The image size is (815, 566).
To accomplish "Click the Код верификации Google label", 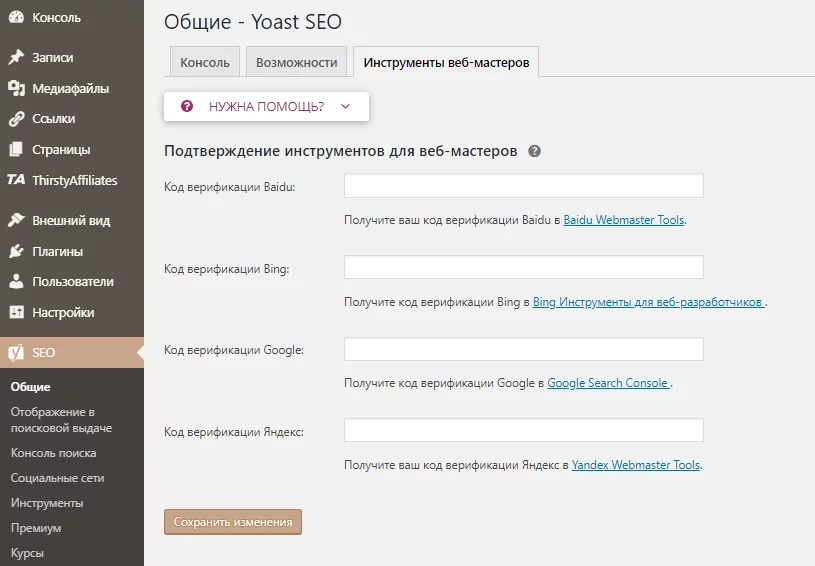I will (234, 350).
